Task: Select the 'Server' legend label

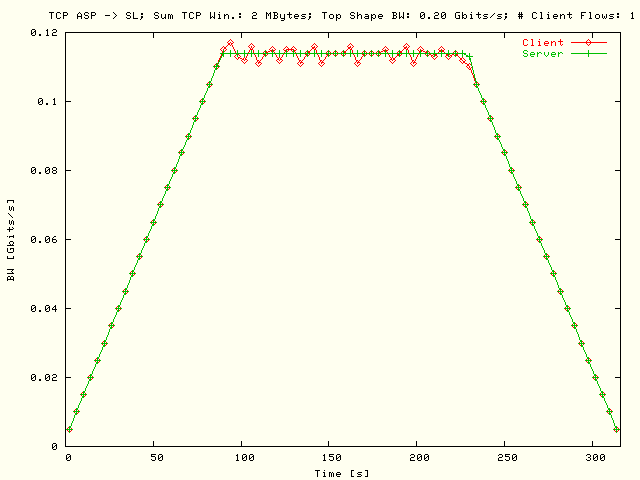Action: coord(542,54)
